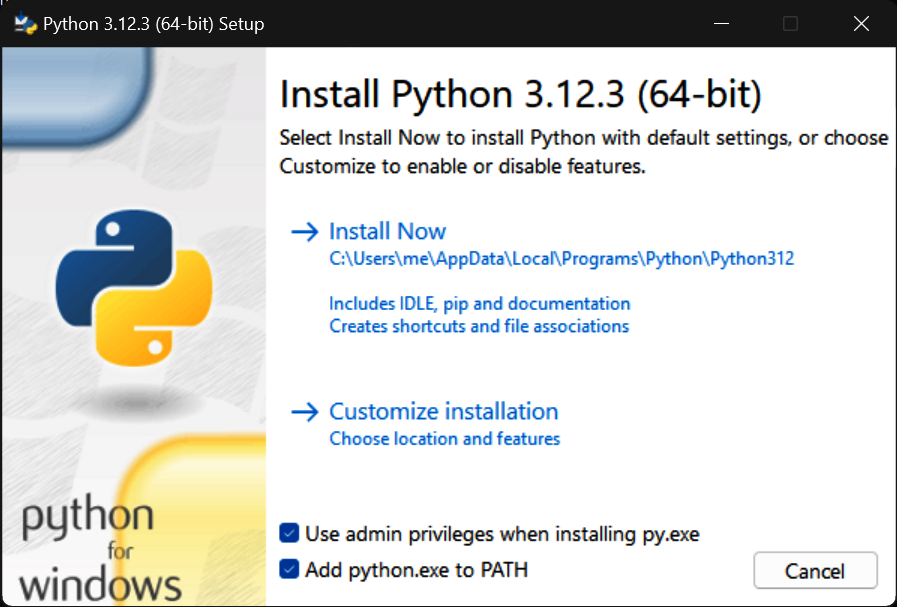The width and height of the screenshot is (897, 607).
Task: Click the arrow icon beside Customize installation
Action: [x=303, y=412]
